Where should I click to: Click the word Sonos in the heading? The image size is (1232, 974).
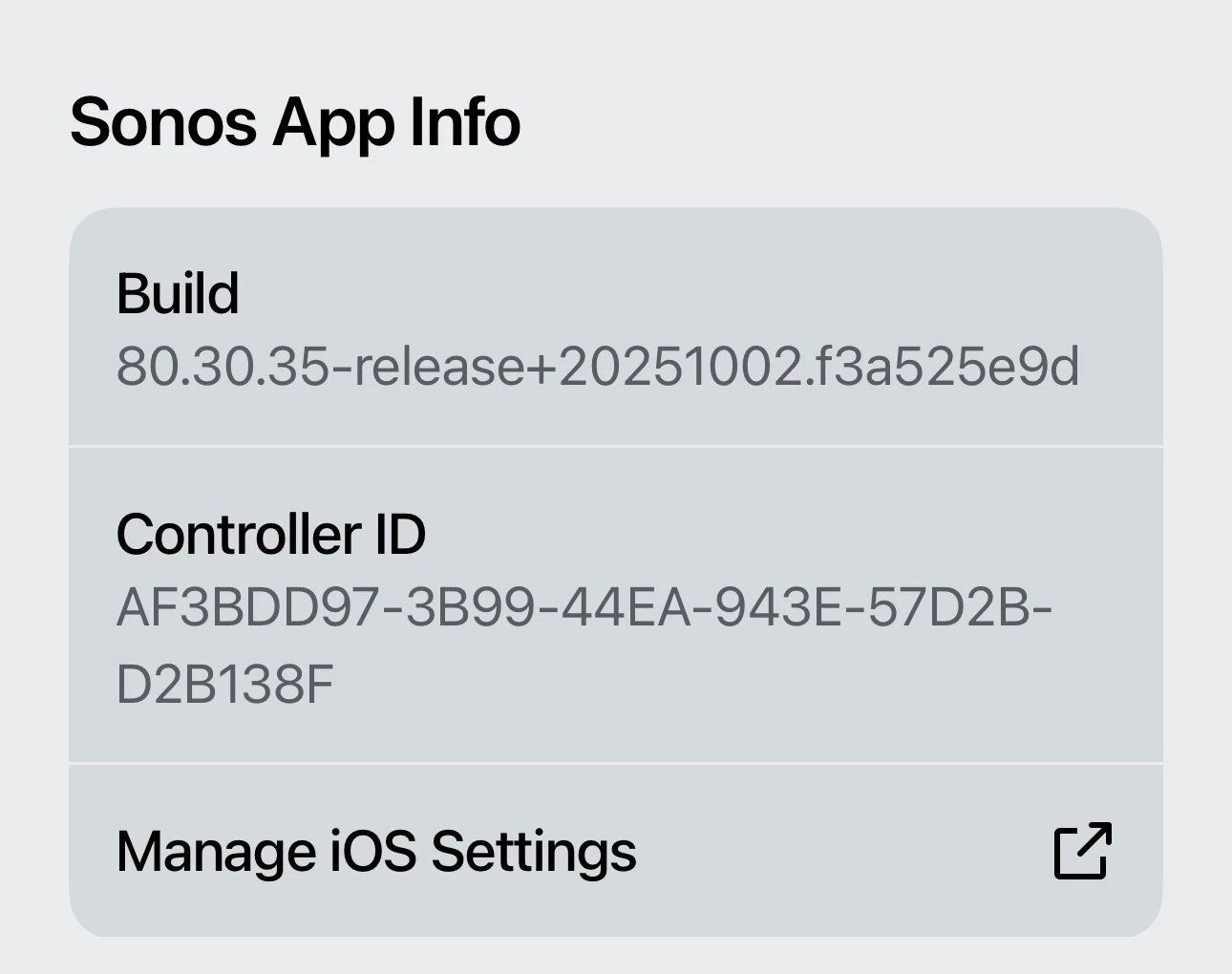(x=163, y=122)
